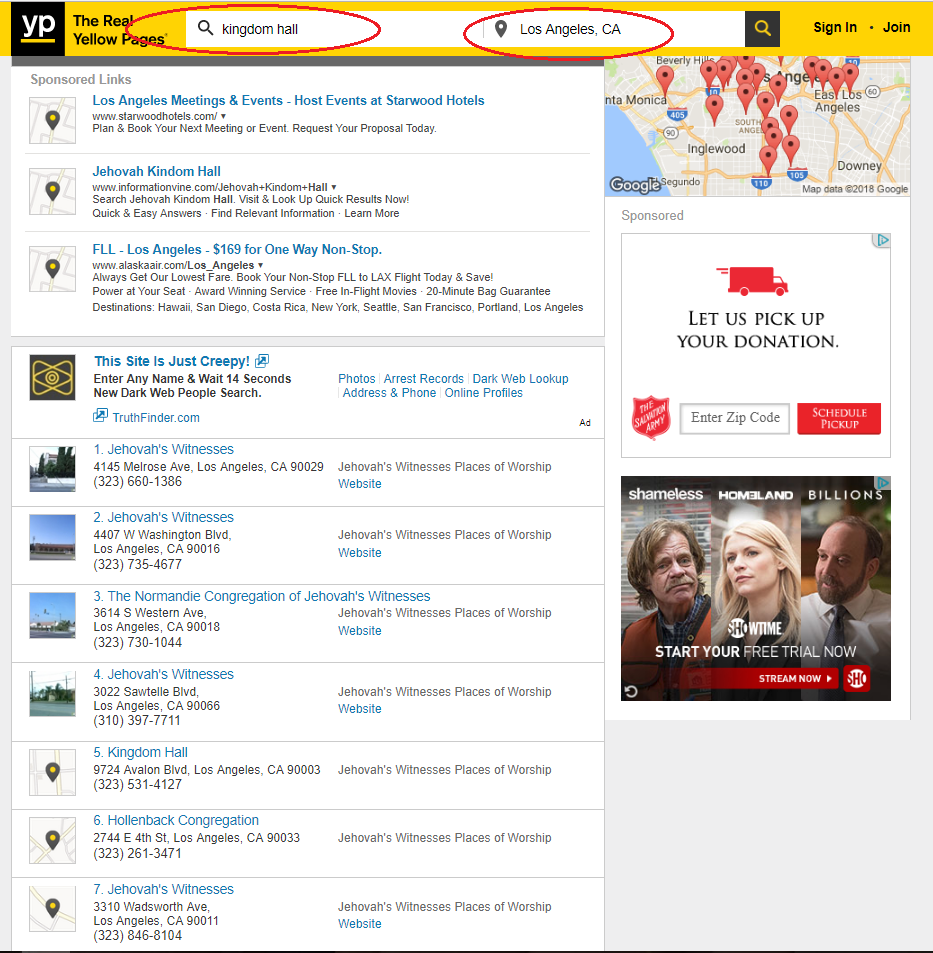Expand the dropdown arrow after www.starwoodhotels.com/
The height and width of the screenshot is (953, 933).
pos(224,116)
